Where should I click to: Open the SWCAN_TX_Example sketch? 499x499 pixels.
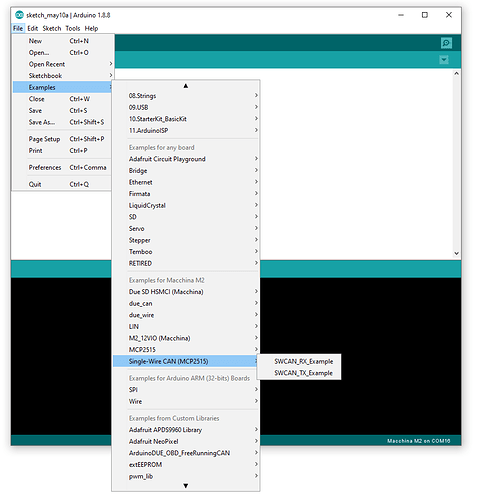pos(300,373)
